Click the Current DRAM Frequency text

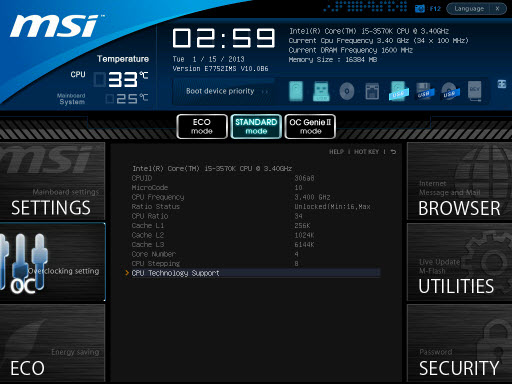point(351,50)
